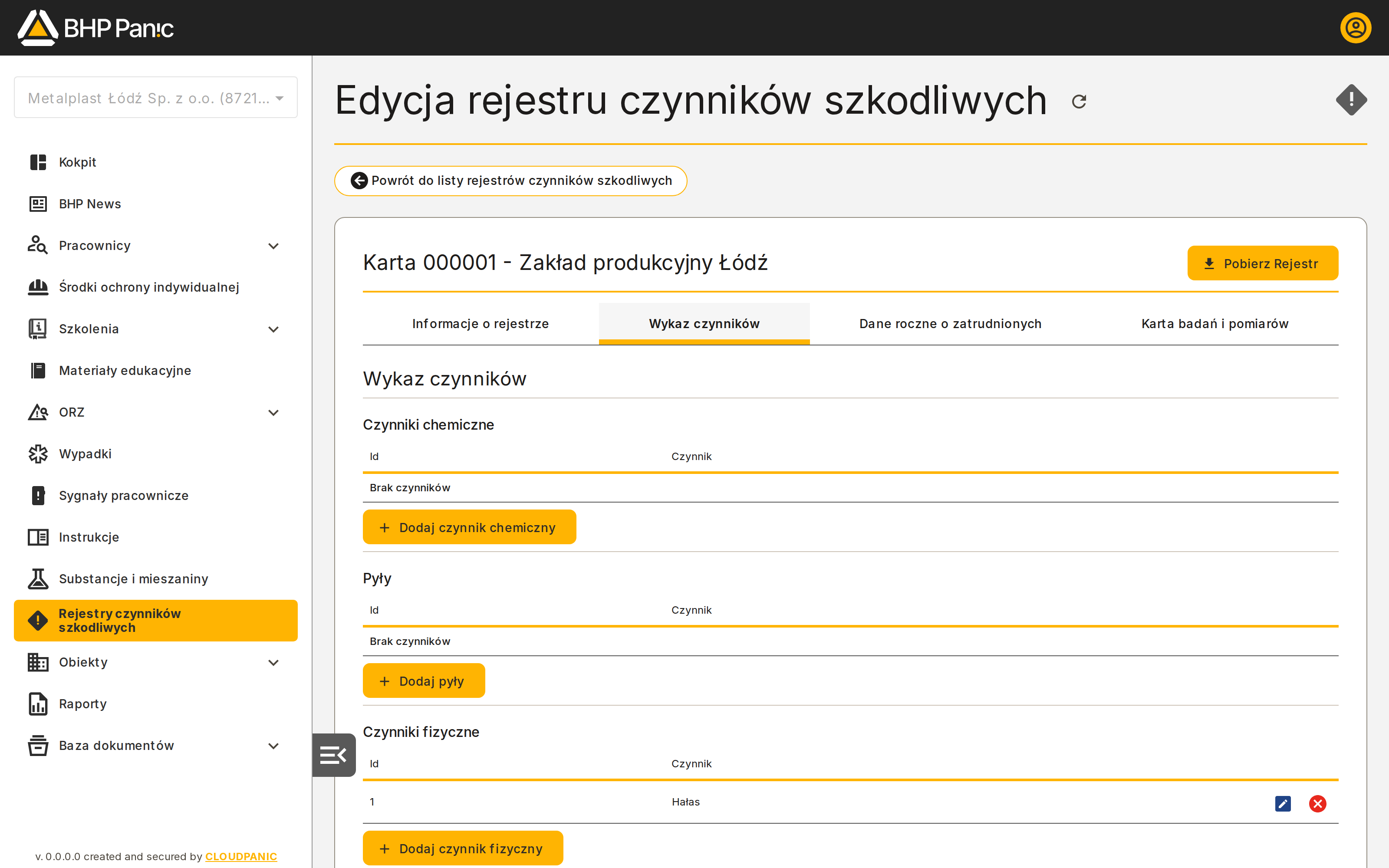Expand the Pracownicy submenu chevron

coord(274,246)
